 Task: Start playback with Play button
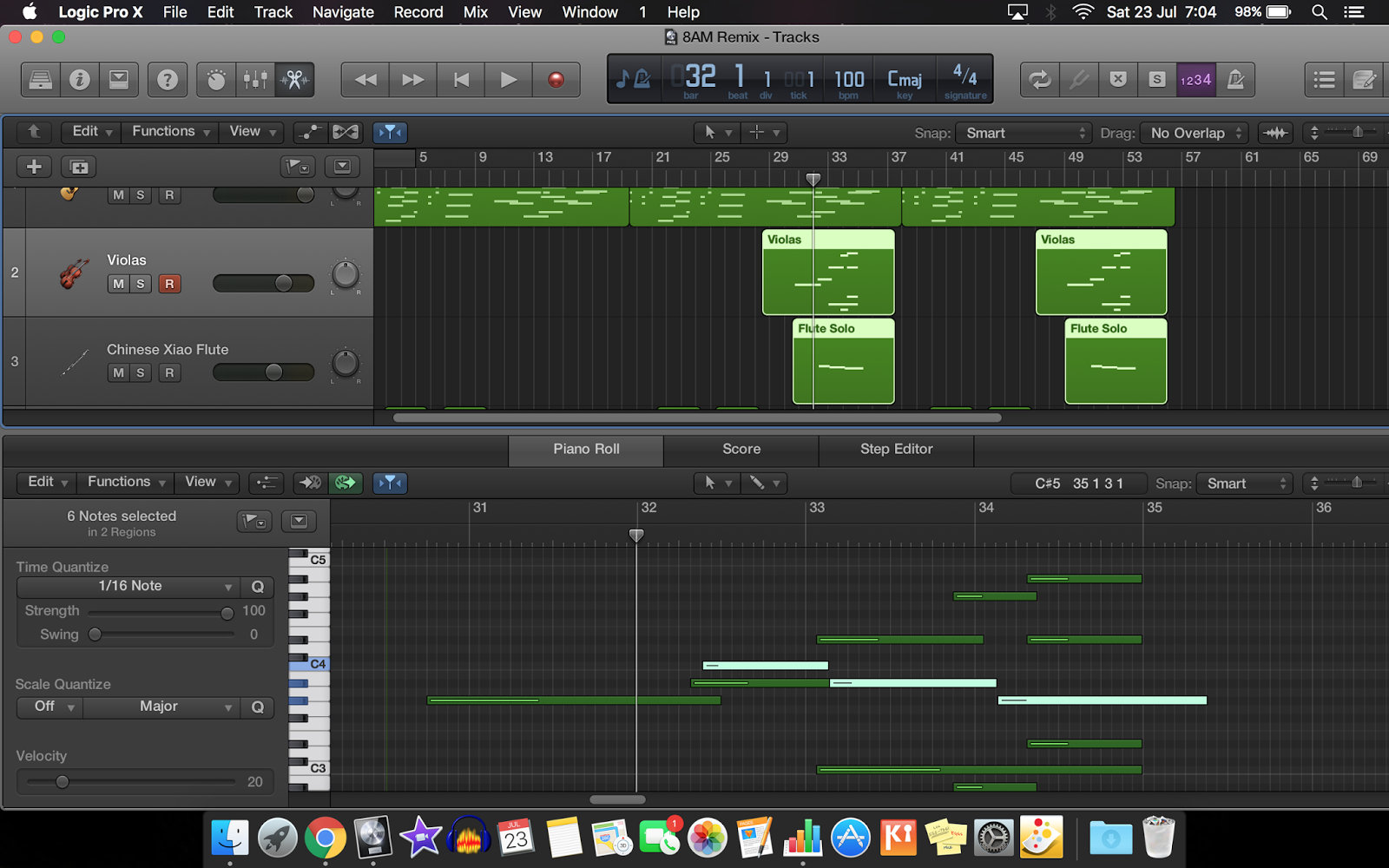[x=509, y=80]
